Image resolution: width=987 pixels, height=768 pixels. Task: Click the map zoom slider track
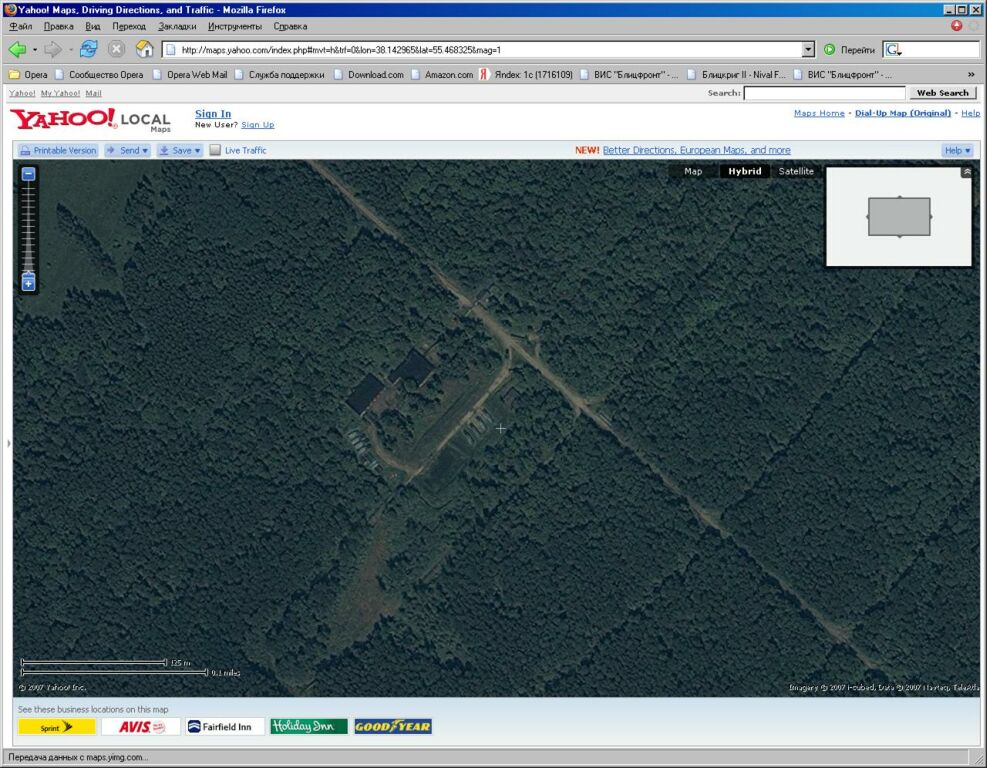[28, 225]
